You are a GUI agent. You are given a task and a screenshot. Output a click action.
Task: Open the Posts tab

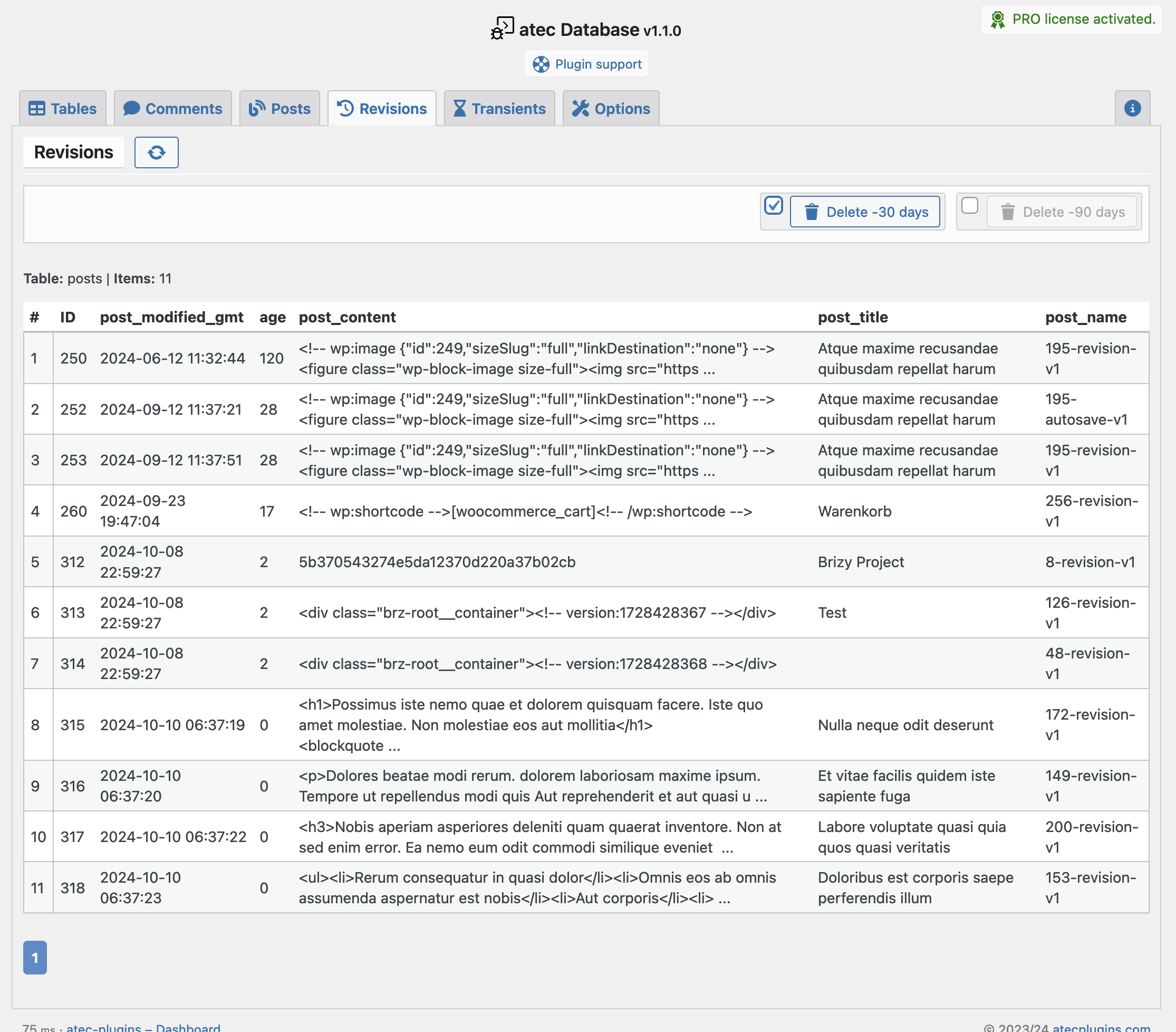pos(279,108)
